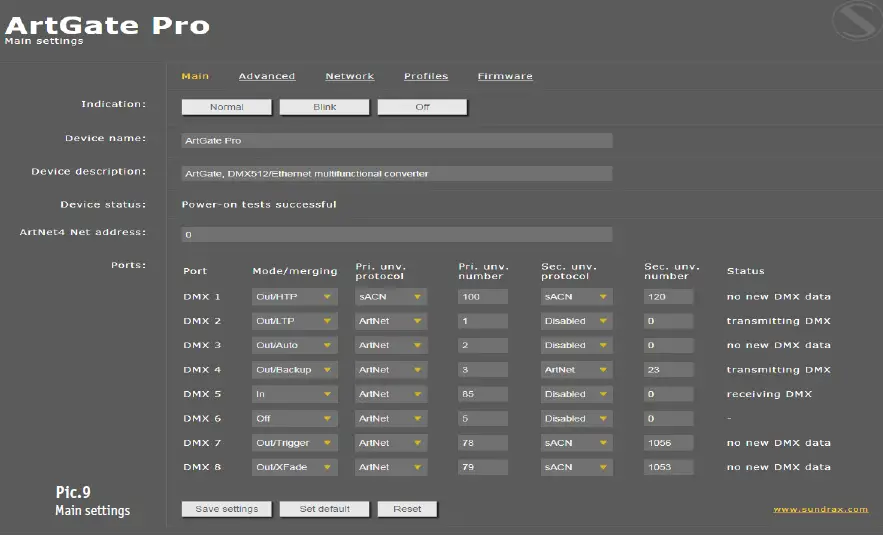Viewport: 883px width, 542px height.
Task: Edit DMX 2 secondary universe number field
Action: pos(668,321)
